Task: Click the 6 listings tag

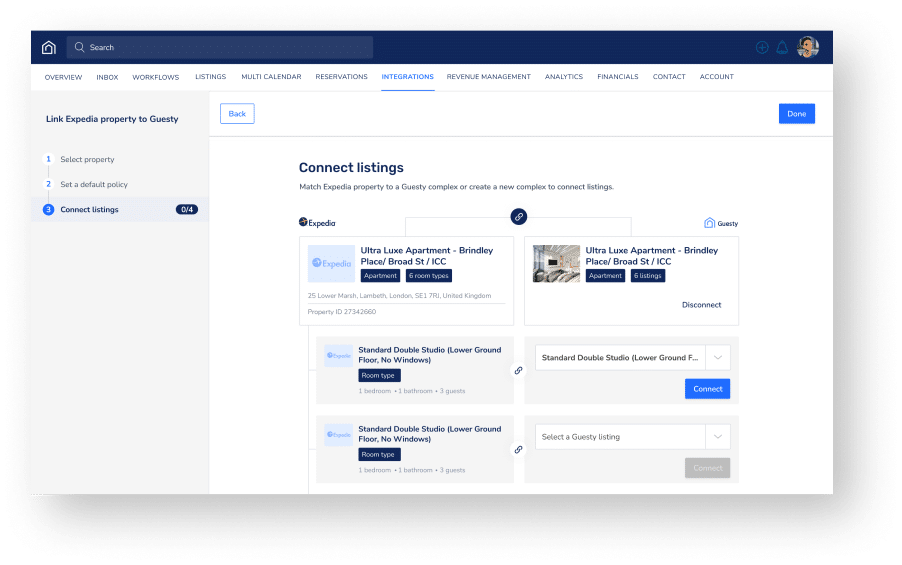Action: click(x=648, y=276)
